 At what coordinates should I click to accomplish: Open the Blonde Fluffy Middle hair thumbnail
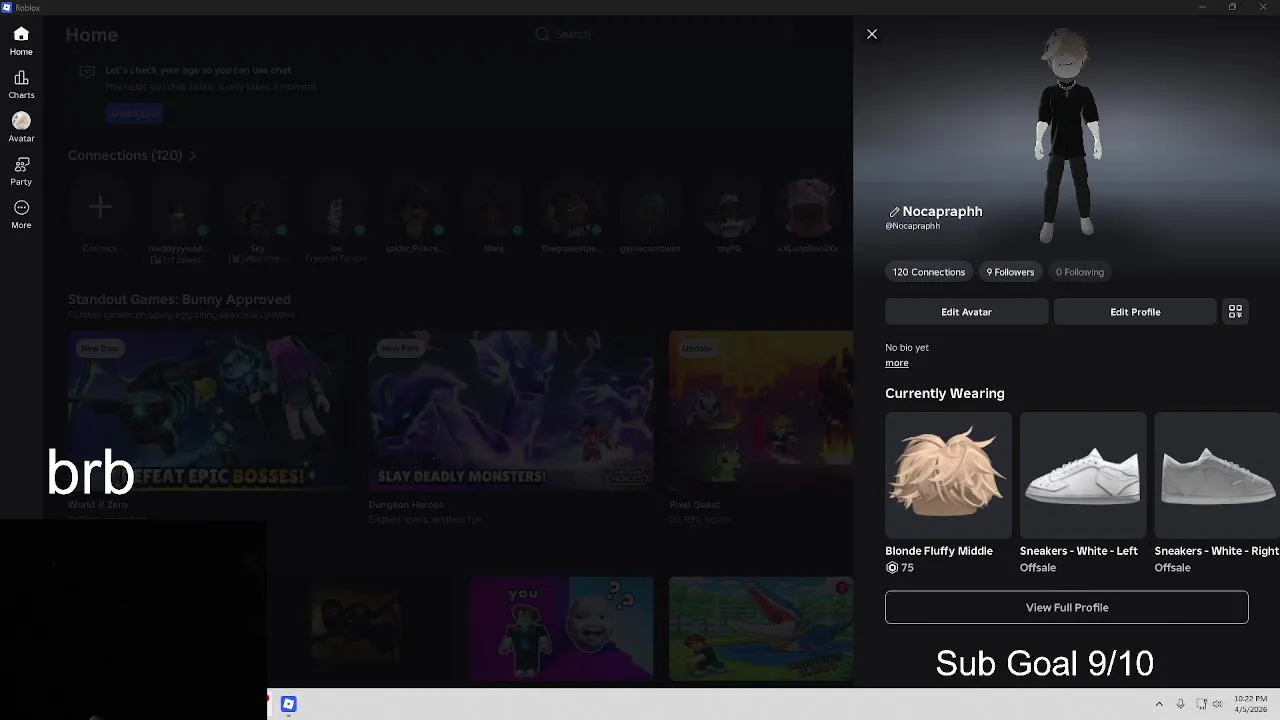click(x=948, y=475)
